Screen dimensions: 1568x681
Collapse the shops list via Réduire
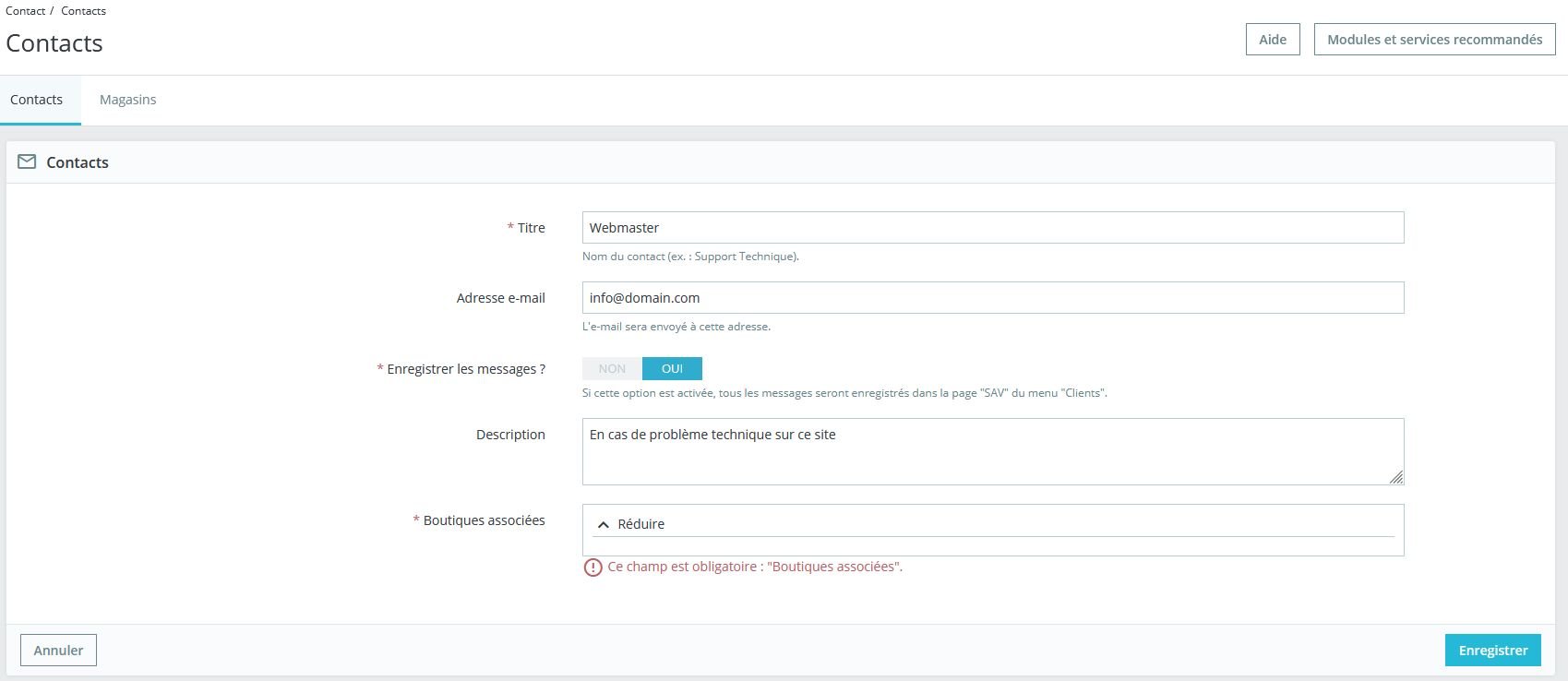click(640, 524)
